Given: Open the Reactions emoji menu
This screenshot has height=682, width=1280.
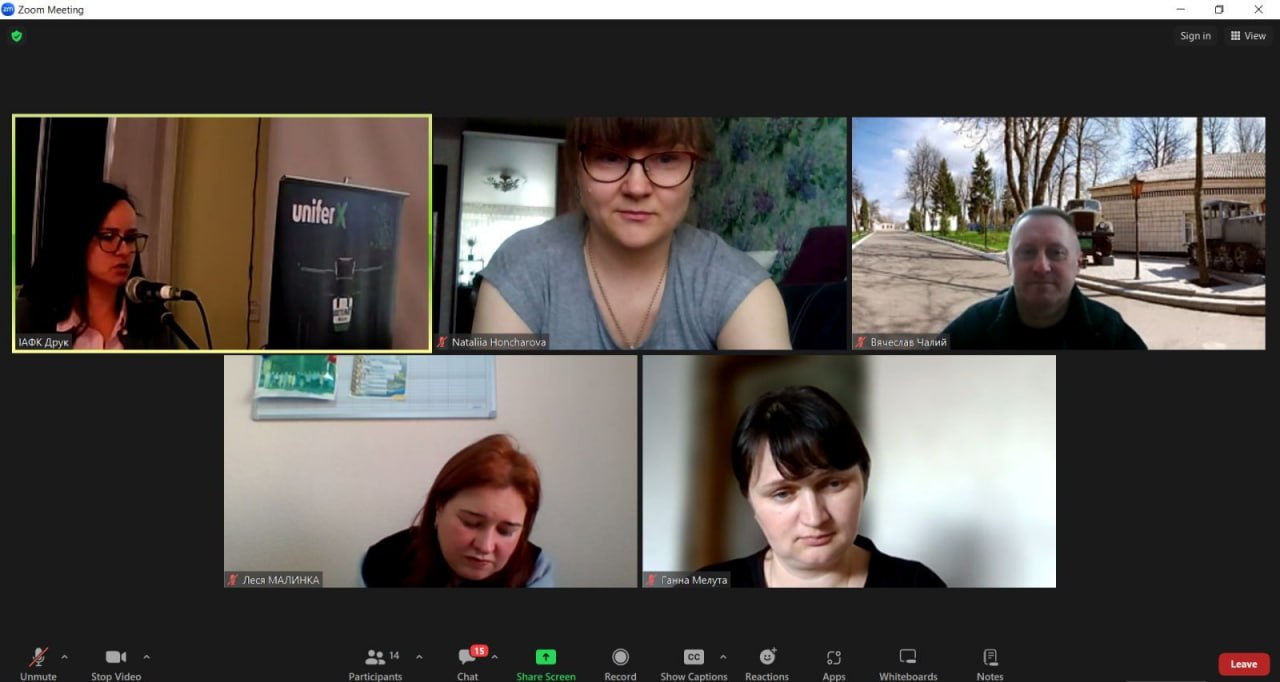Looking at the screenshot, I should pyautogui.click(x=767, y=658).
